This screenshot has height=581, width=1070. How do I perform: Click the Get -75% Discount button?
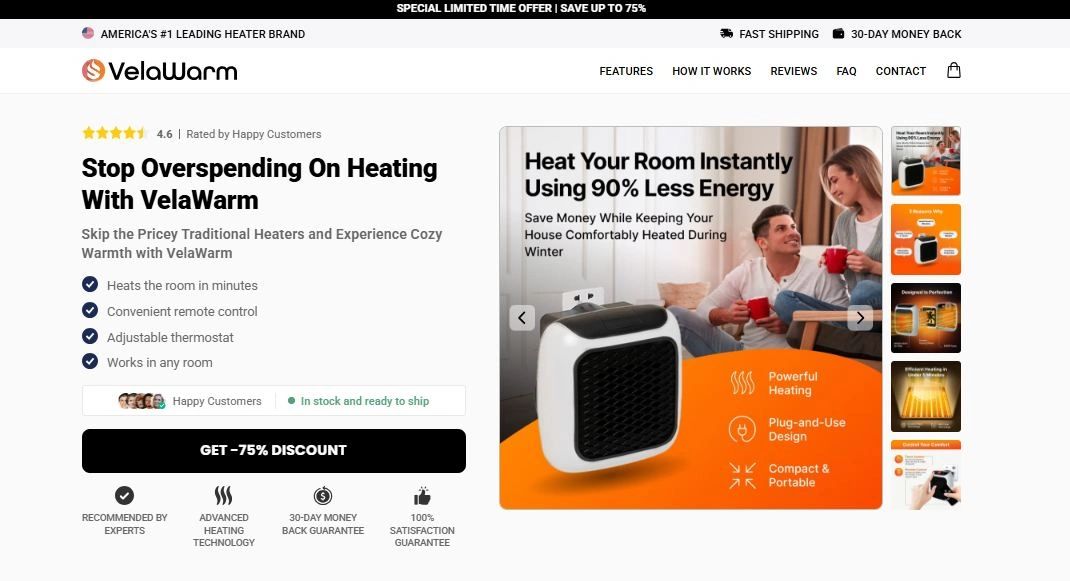point(274,451)
